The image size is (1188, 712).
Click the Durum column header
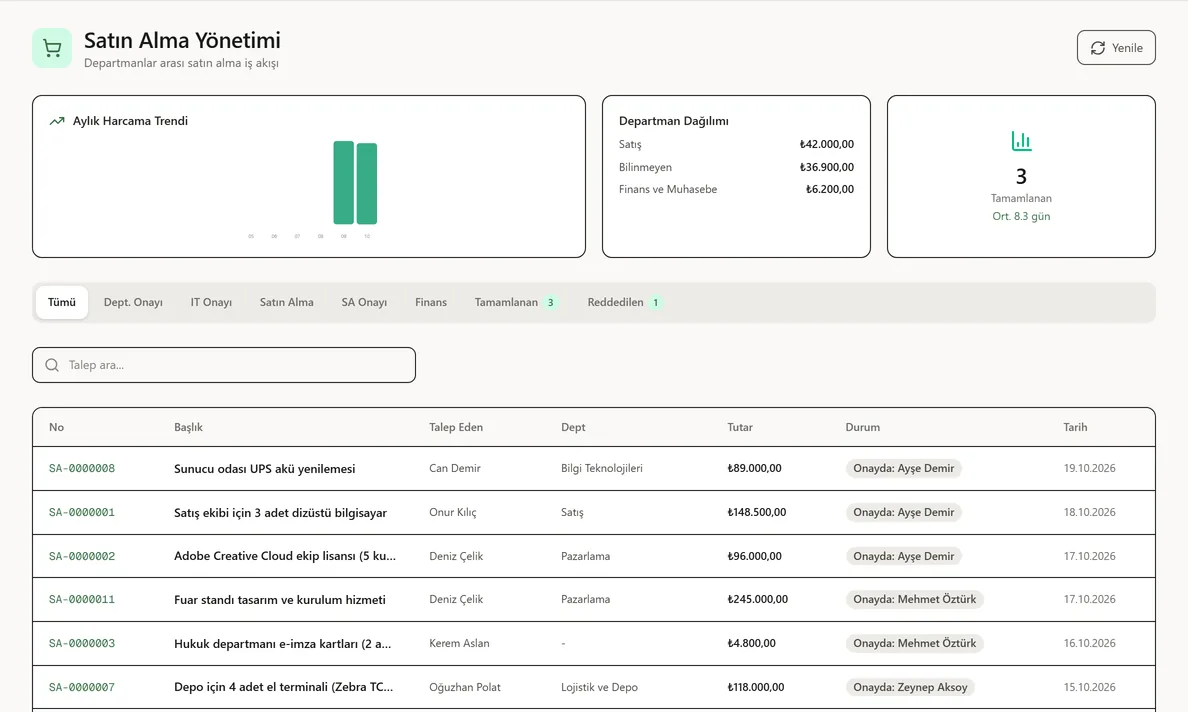[x=863, y=427]
